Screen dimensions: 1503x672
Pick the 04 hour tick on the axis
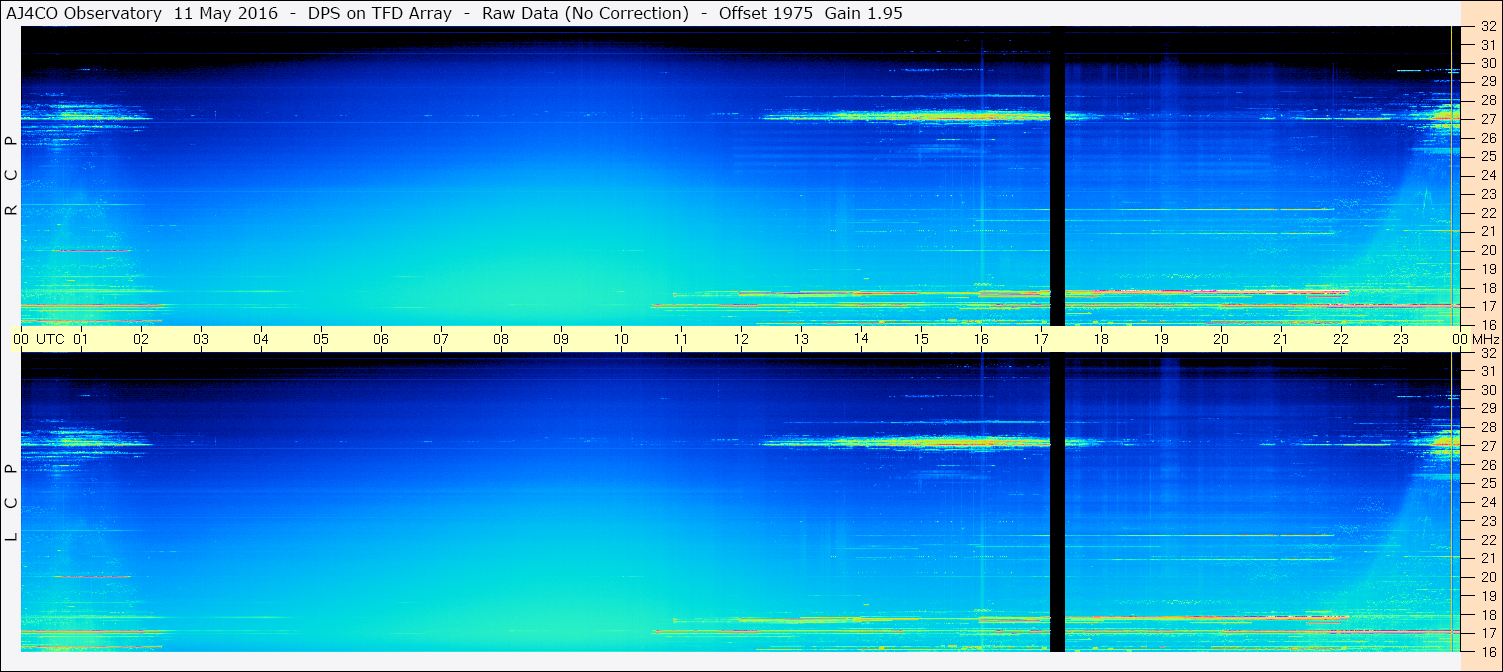(x=261, y=339)
